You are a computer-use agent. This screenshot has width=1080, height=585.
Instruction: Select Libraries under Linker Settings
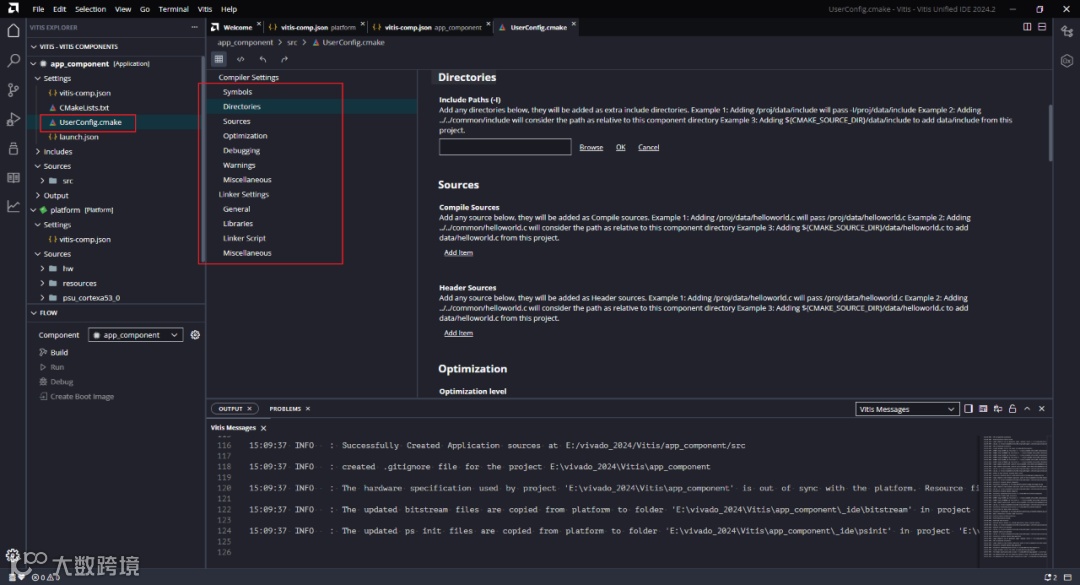click(x=238, y=224)
